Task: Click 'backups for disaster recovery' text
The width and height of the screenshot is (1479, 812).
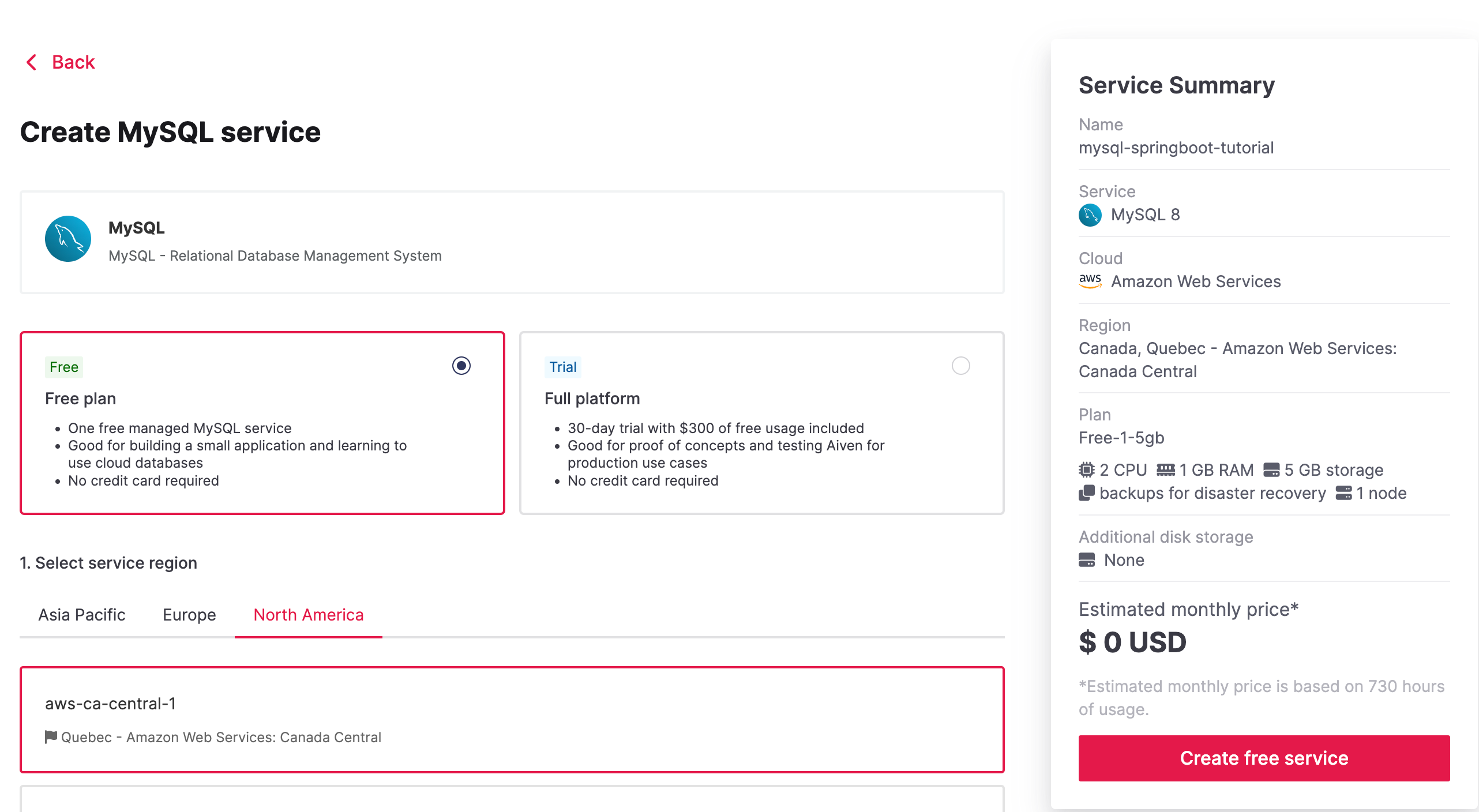Action: 1213,493
